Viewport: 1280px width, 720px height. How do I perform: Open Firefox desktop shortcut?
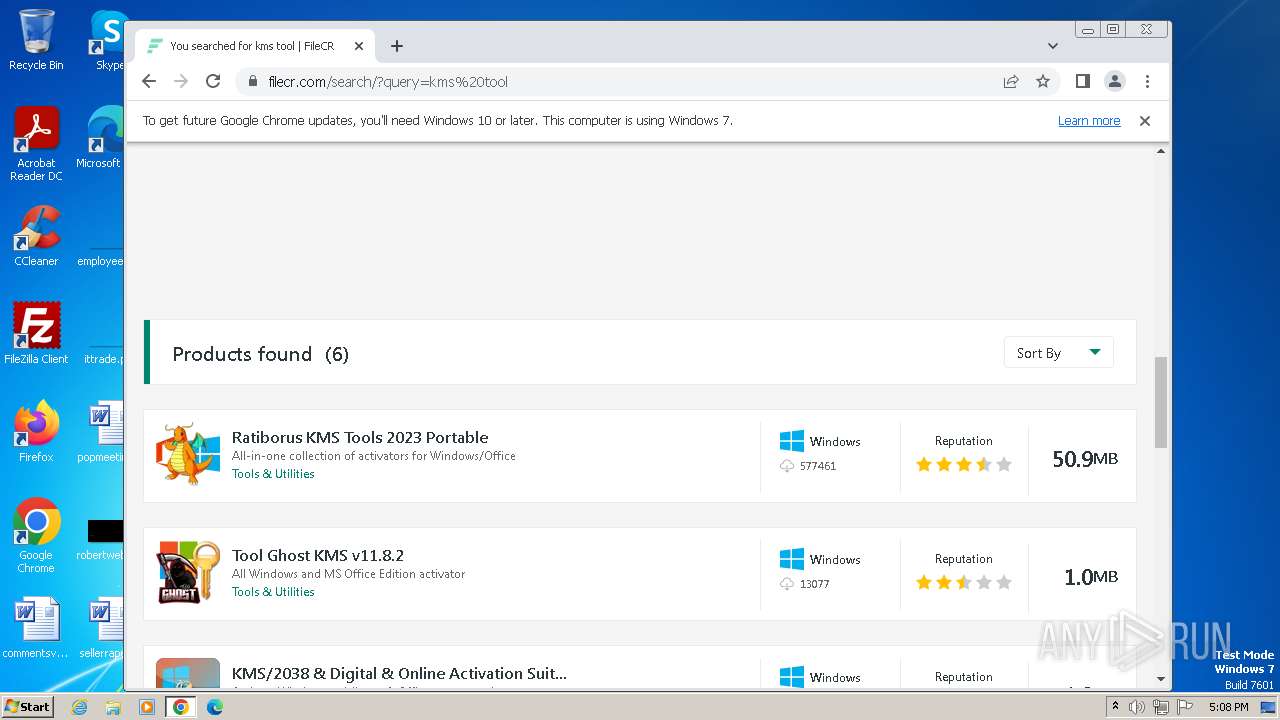coord(36,431)
